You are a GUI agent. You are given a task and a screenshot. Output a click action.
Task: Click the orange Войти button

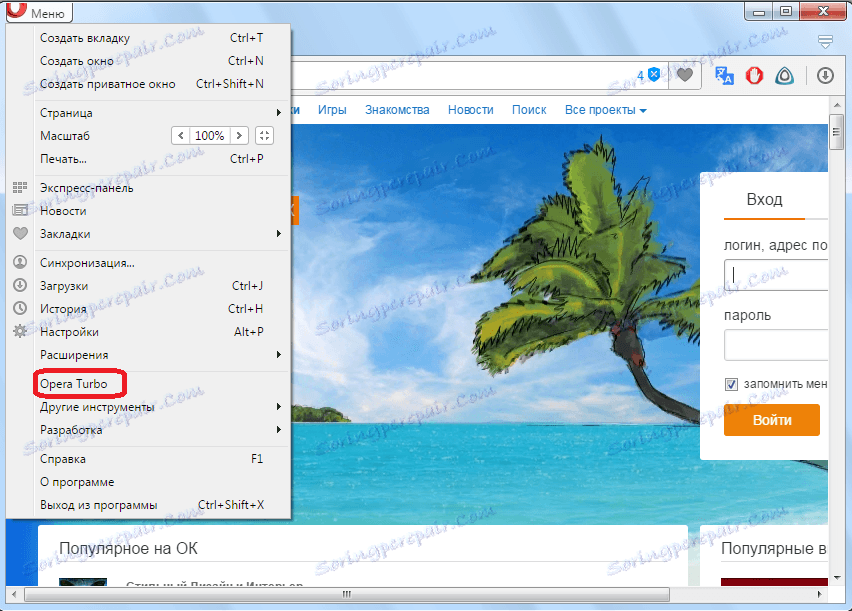772,420
